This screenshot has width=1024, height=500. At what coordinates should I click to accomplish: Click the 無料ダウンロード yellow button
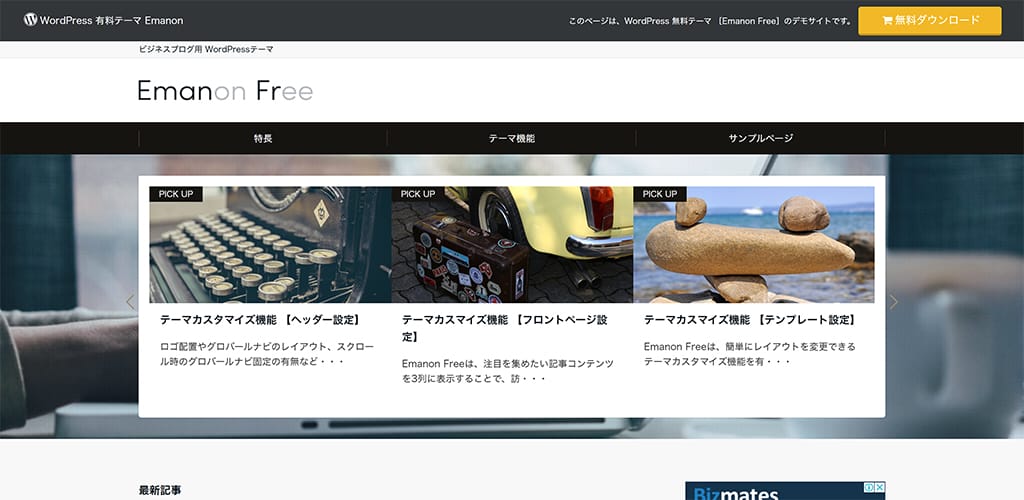[929, 21]
